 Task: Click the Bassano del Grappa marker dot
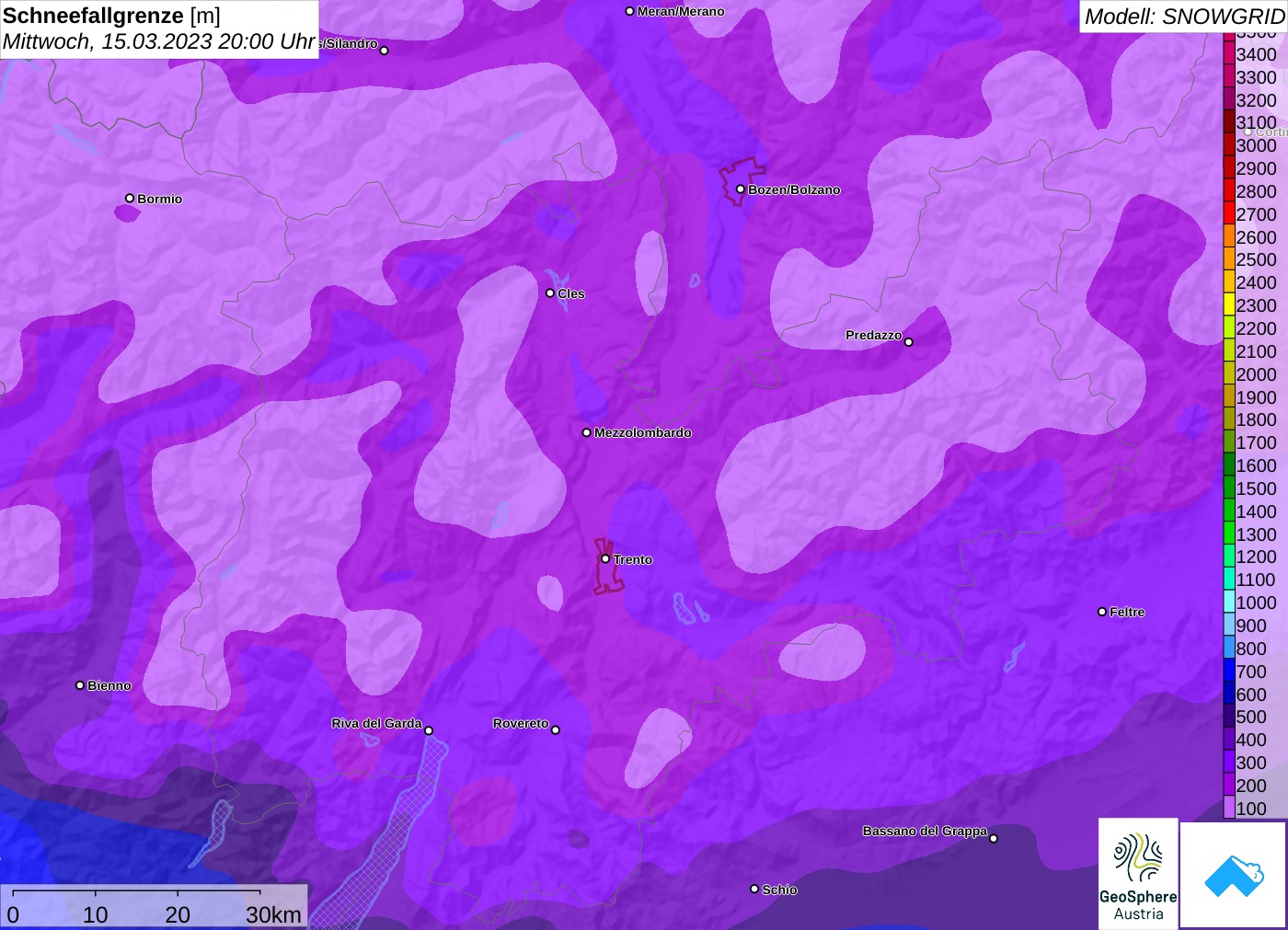(993, 838)
